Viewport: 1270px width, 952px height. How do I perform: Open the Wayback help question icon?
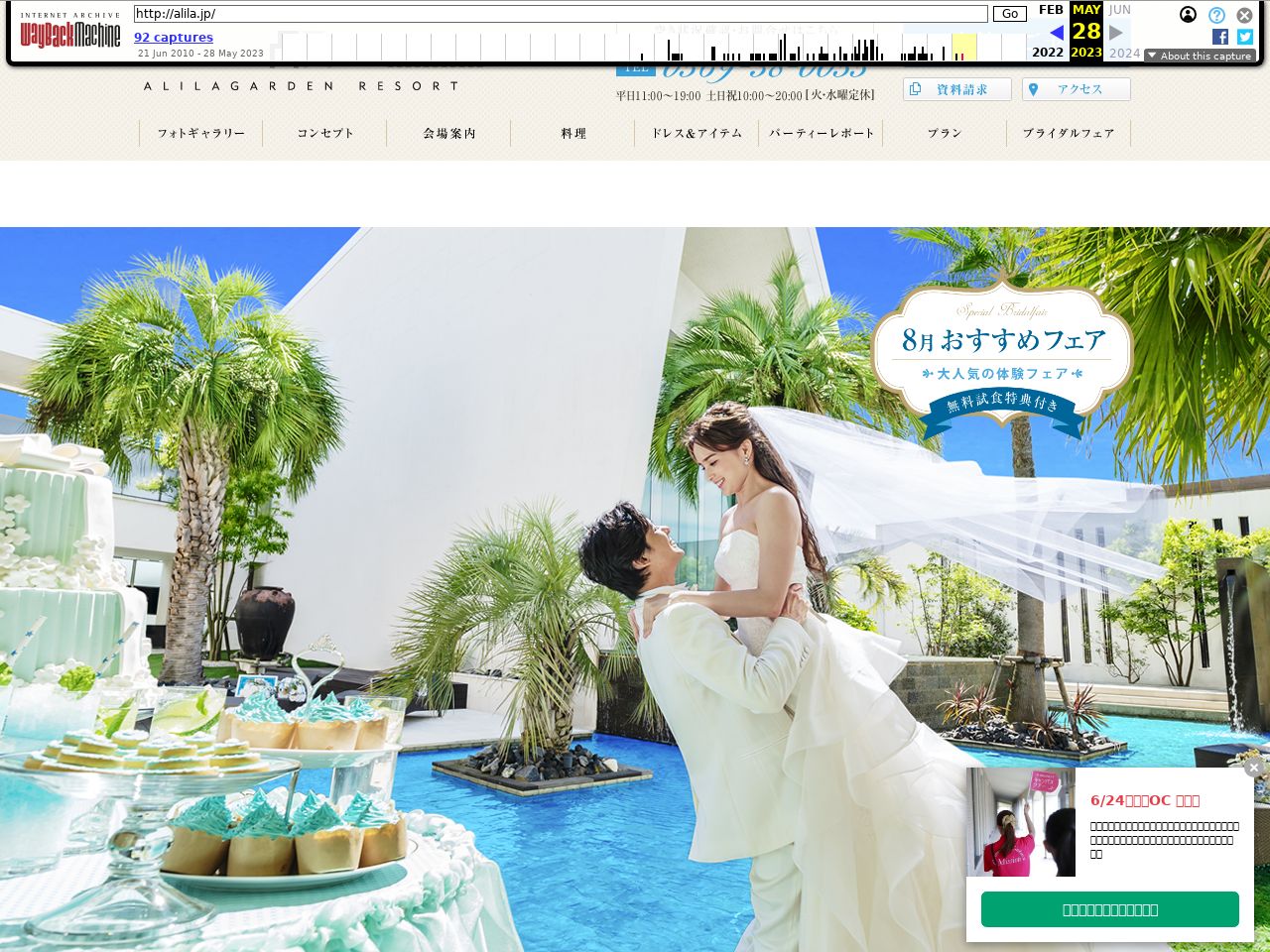click(x=1216, y=15)
